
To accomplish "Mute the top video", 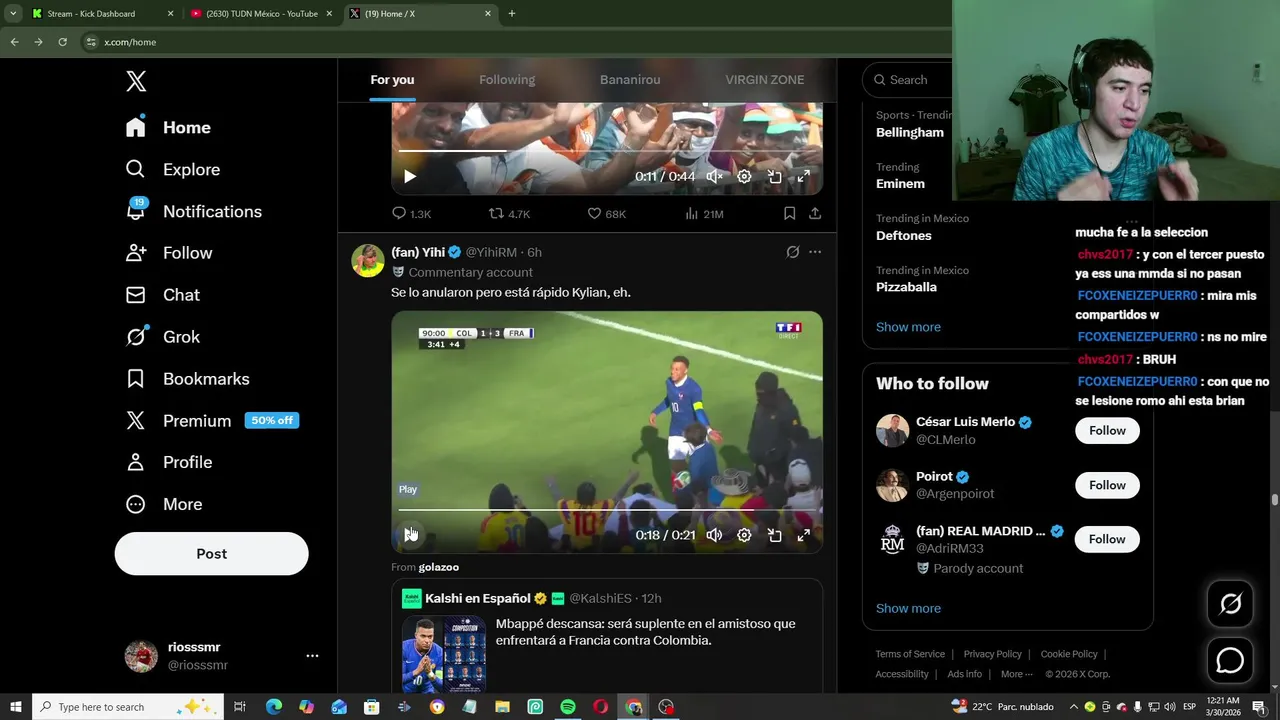I will point(714,176).
